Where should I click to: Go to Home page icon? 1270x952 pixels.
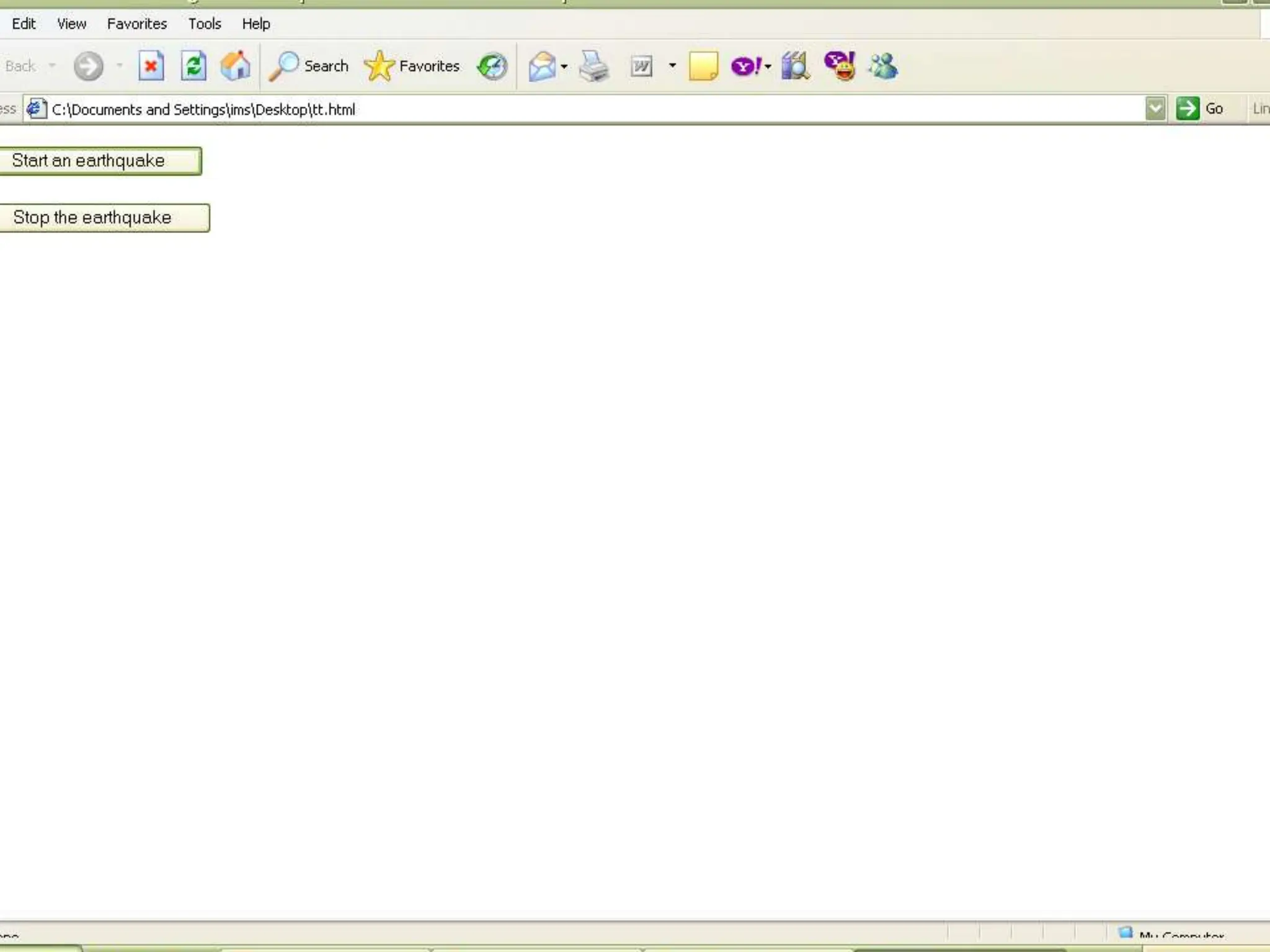[x=236, y=66]
